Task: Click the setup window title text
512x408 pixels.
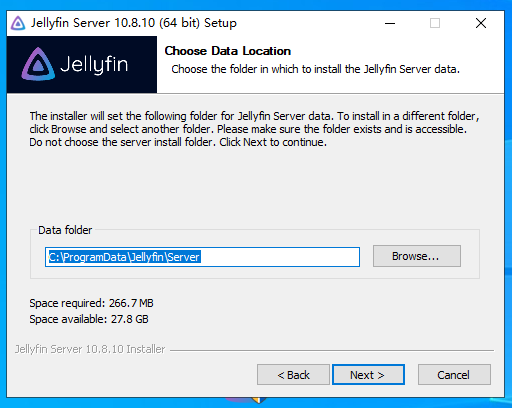Action: tap(134, 23)
